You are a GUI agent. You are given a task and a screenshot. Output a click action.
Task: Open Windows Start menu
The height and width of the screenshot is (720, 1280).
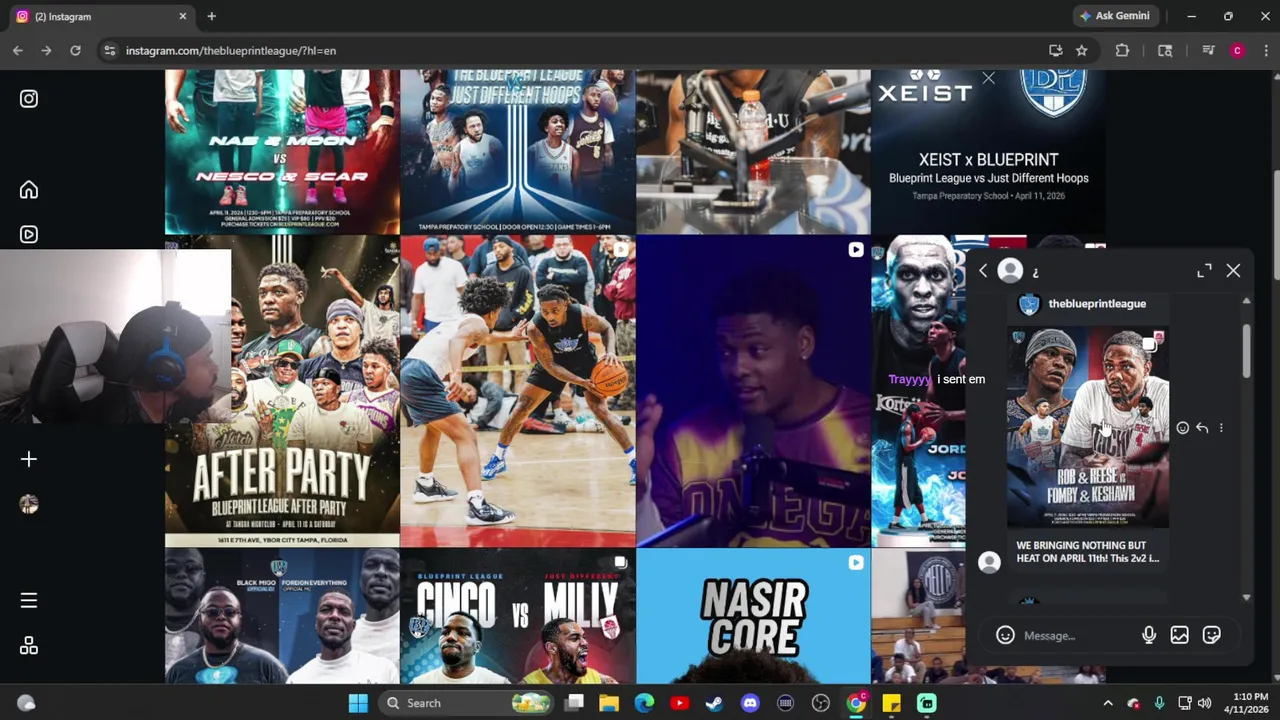tap(358, 703)
